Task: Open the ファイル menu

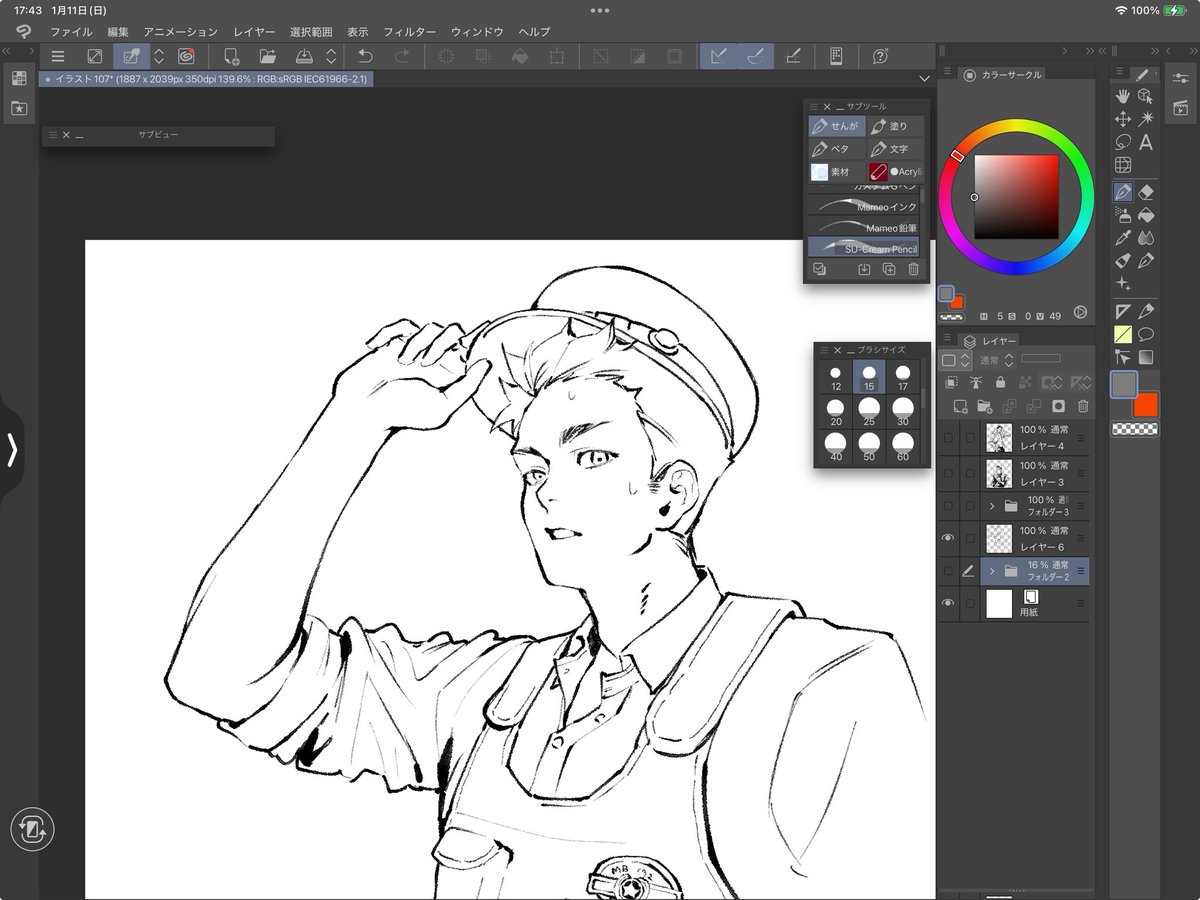Action: [71, 32]
